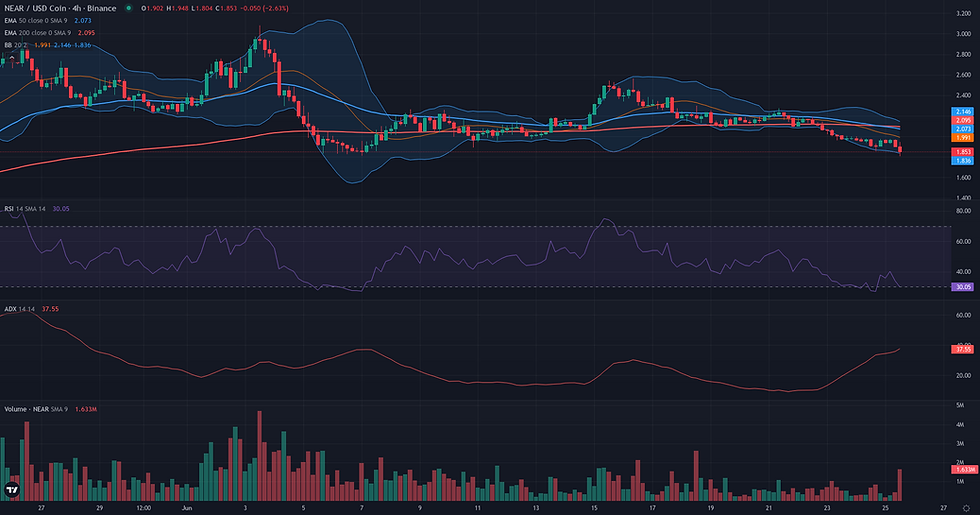The width and height of the screenshot is (980, 515).
Task: Click the High value 1.948
Action: click(181, 8)
